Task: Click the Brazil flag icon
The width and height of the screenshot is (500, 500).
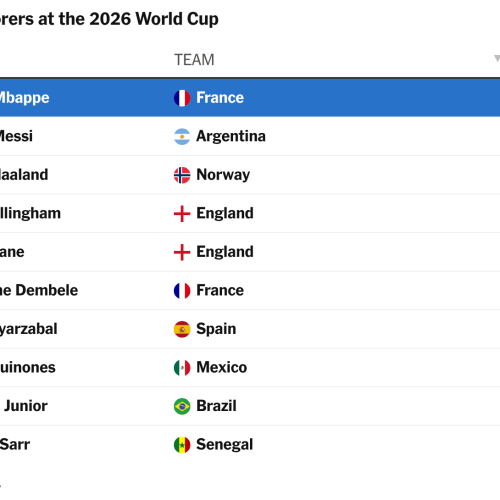Action: tap(182, 407)
